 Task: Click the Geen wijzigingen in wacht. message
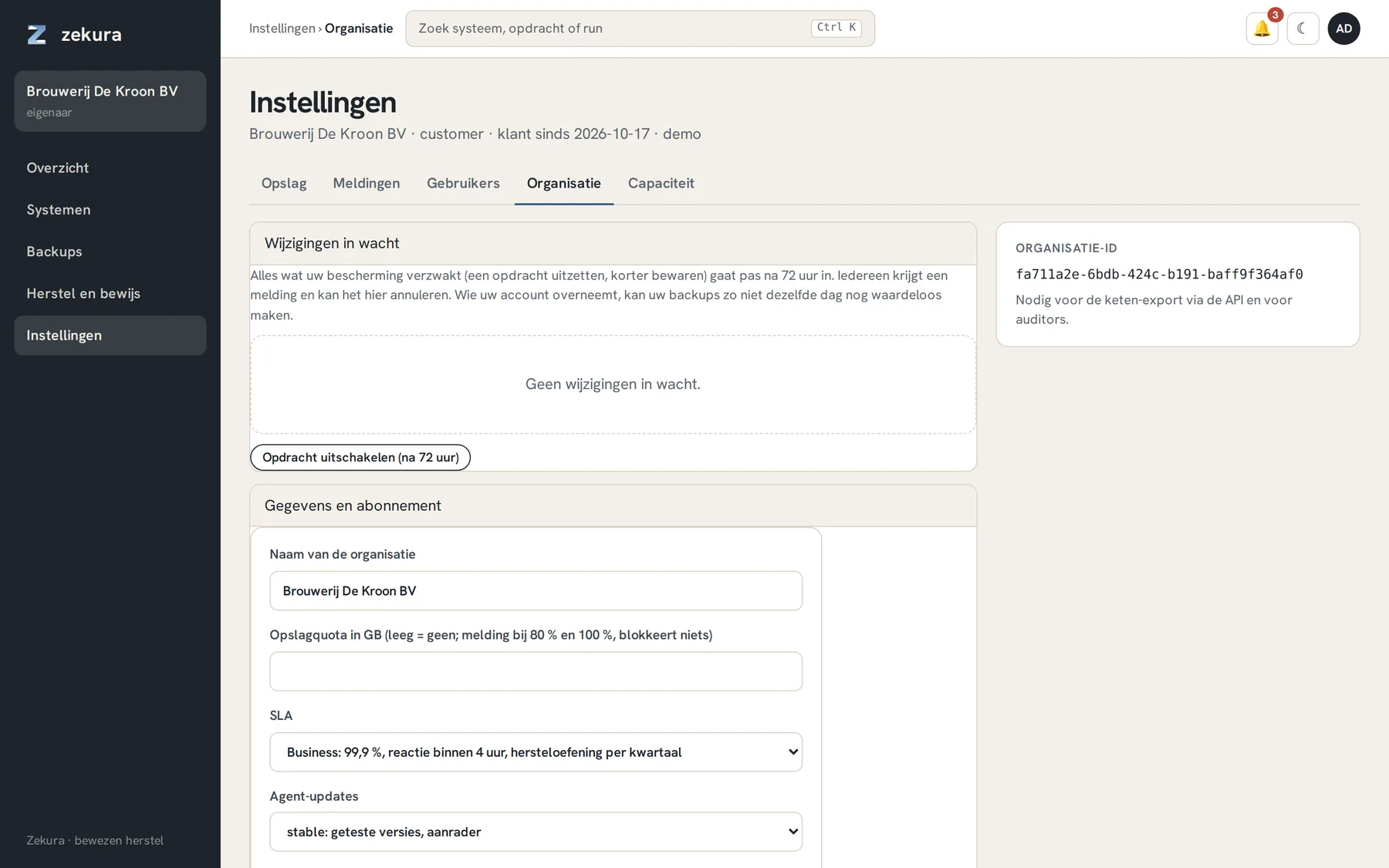pyautogui.click(x=613, y=384)
